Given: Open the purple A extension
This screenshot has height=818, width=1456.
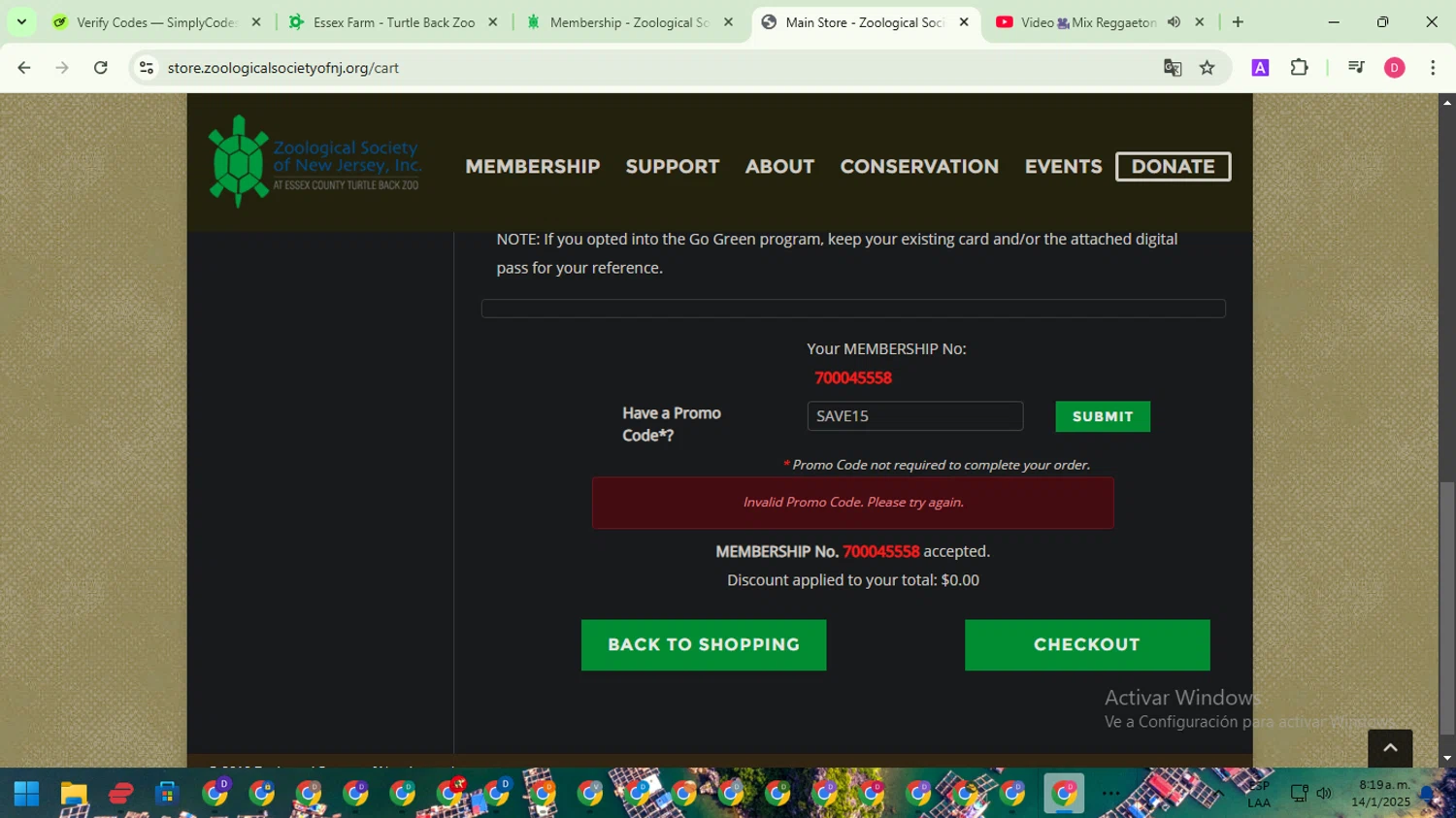Looking at the screenshot, I should 1260,68.
